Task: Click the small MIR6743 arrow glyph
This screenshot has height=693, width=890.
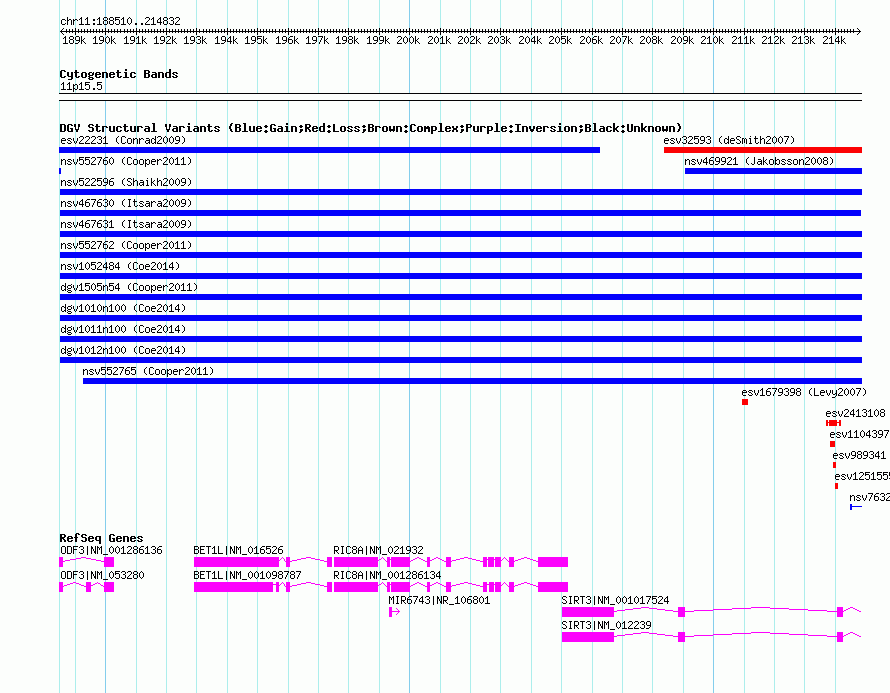Action: 394,612
